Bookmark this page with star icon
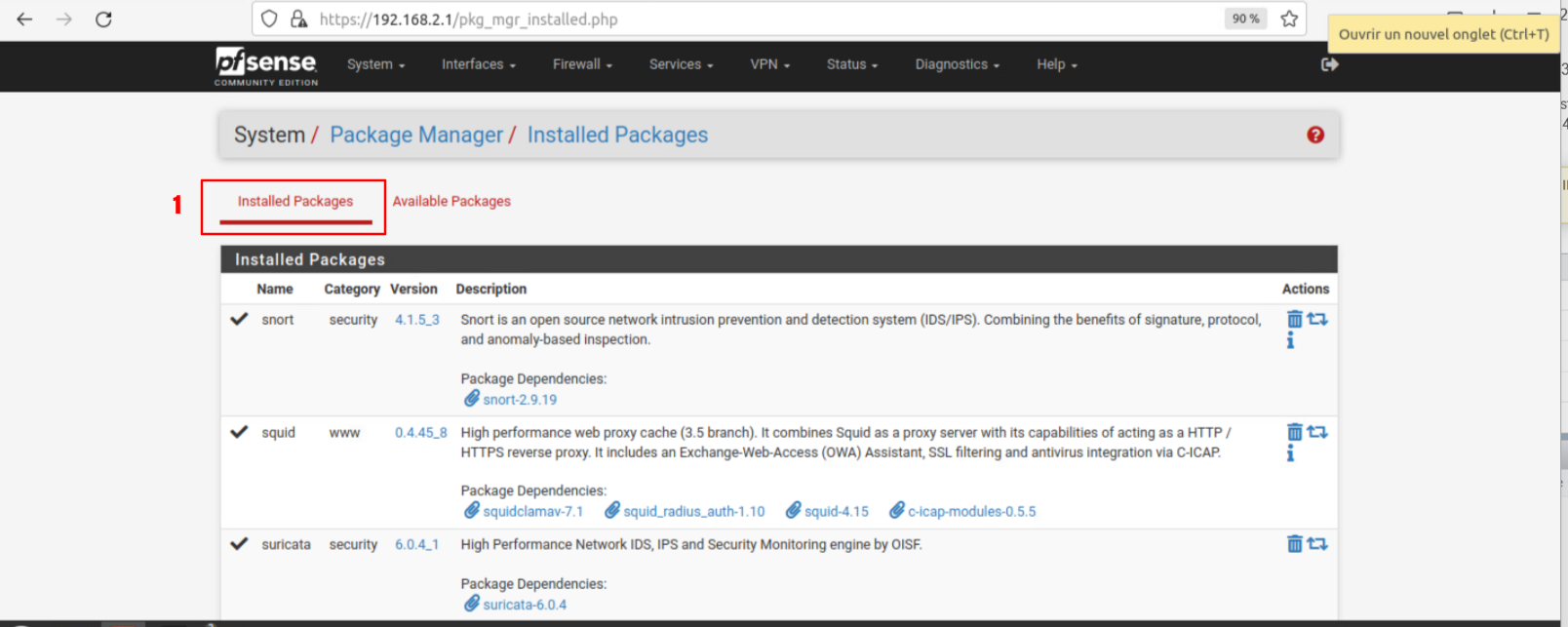This screenshot has height=627, width=1568. coord(1289,19)
